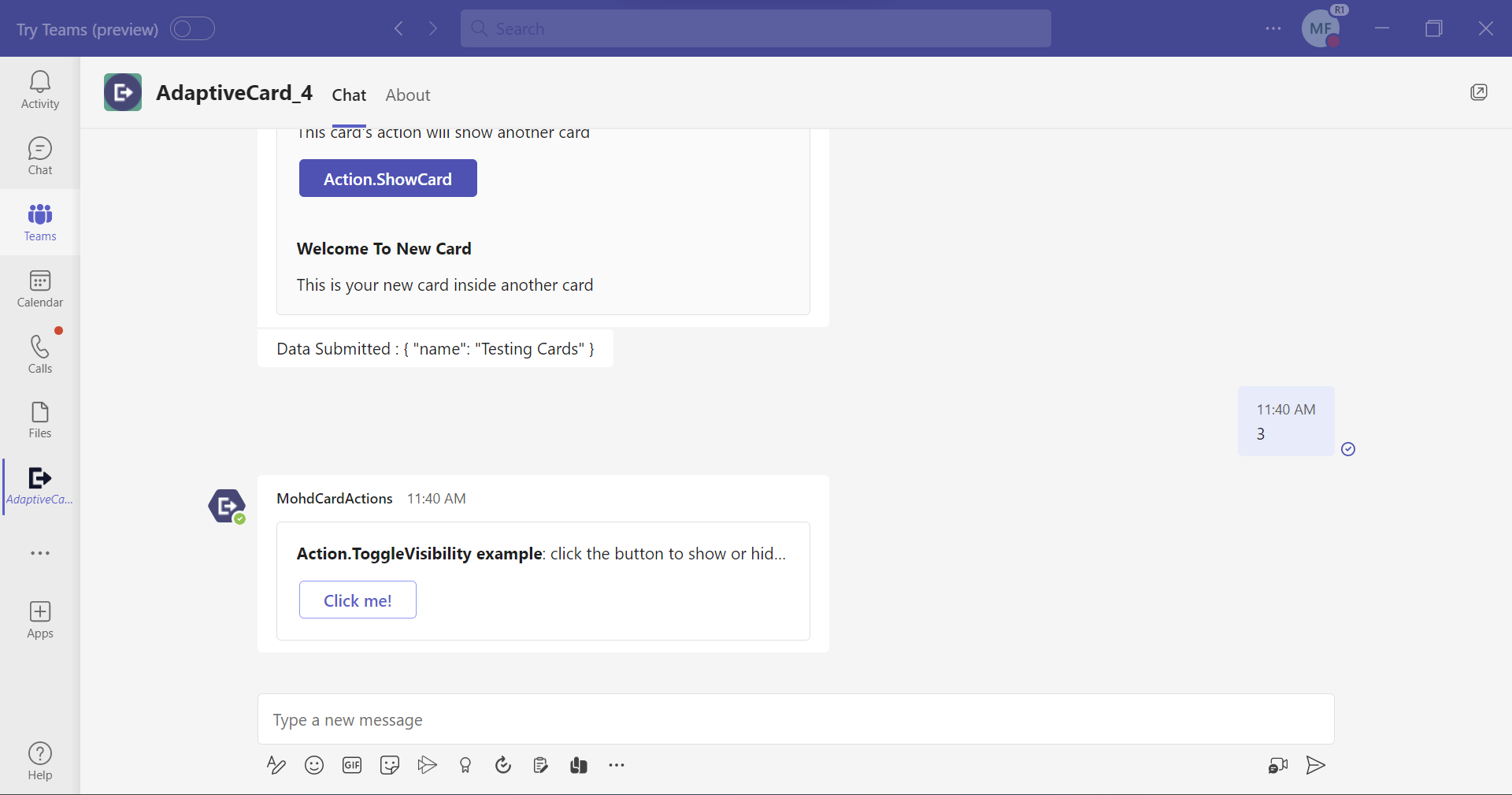The image size is (1512, 795).
Task: Select the sent message '3' bubble
Action: click(x=1286, y=422)
